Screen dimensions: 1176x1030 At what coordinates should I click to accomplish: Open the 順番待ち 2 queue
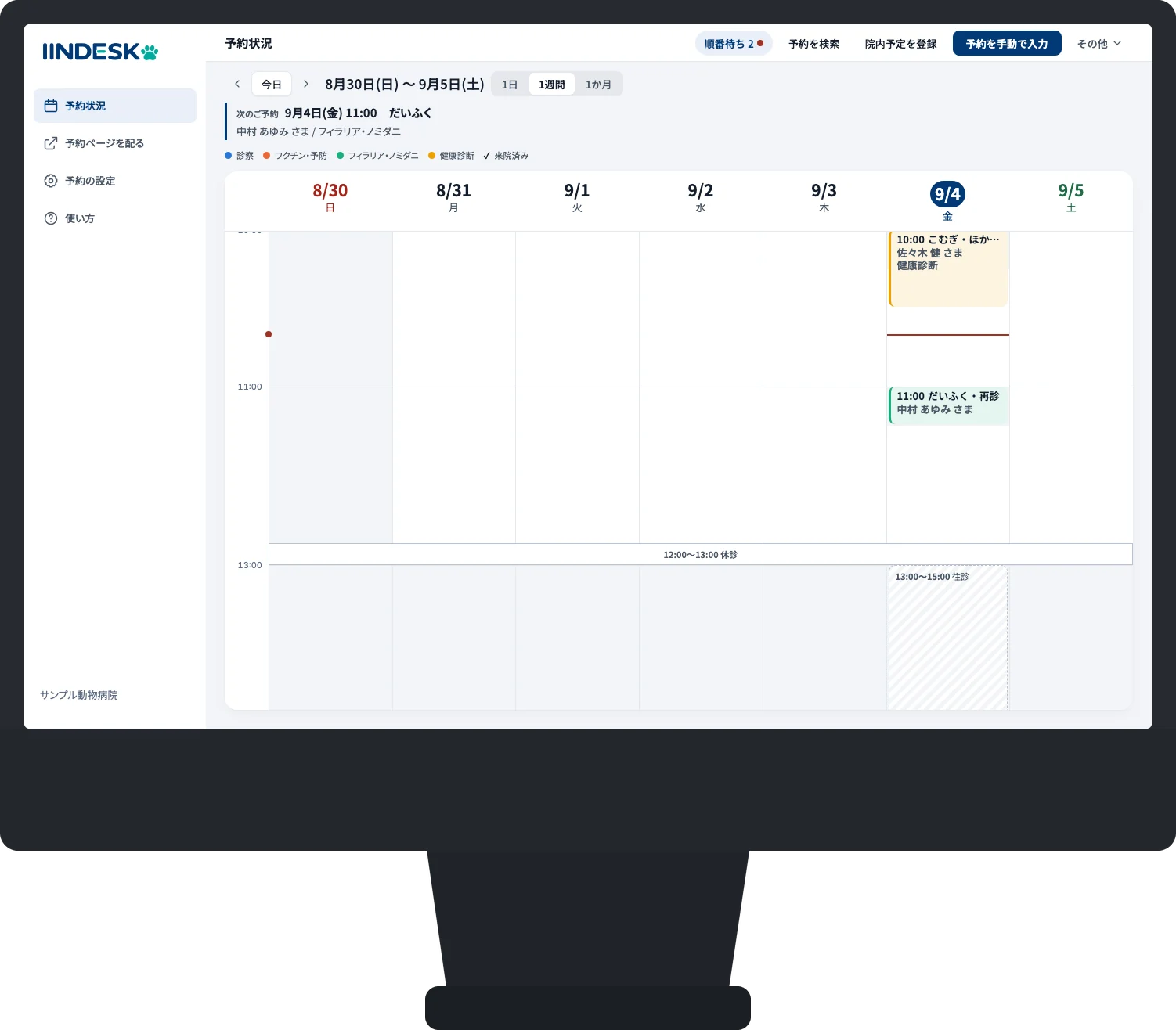coord(734,44)
